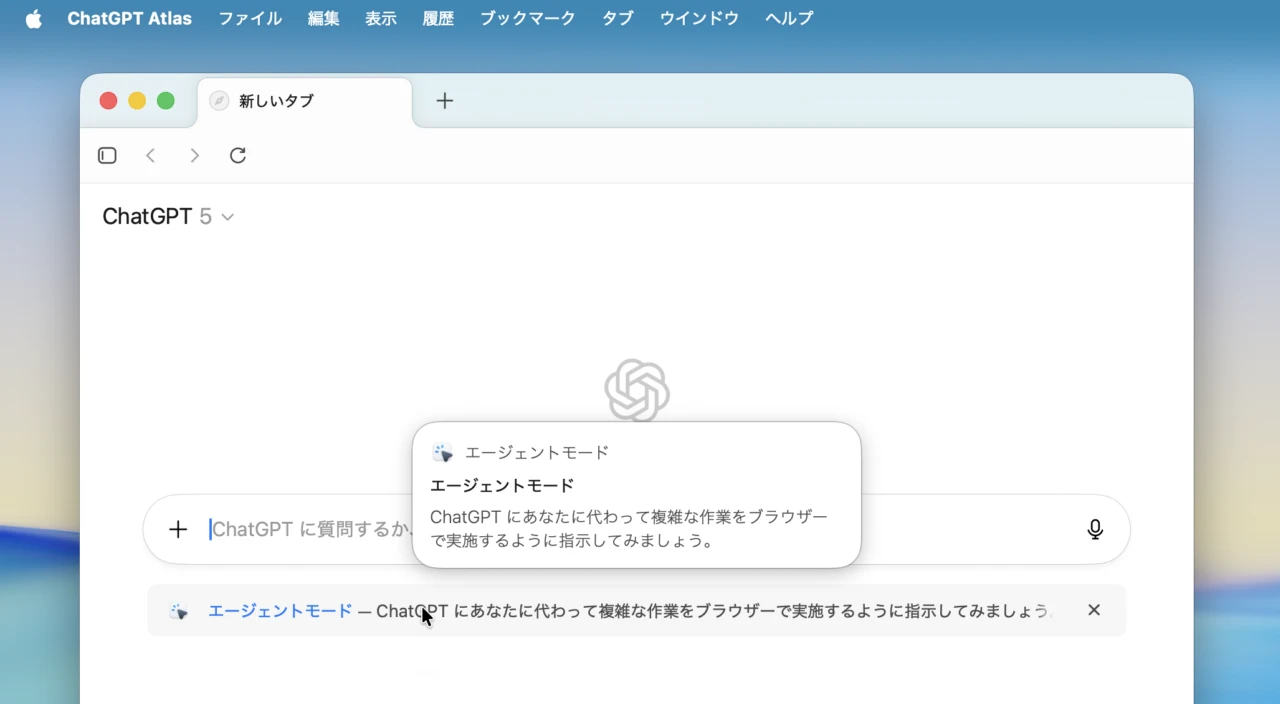Screen dimensions: 1280x704
Task: Open the ChatGPT Atlas app menu
Action: pos(129,18)
